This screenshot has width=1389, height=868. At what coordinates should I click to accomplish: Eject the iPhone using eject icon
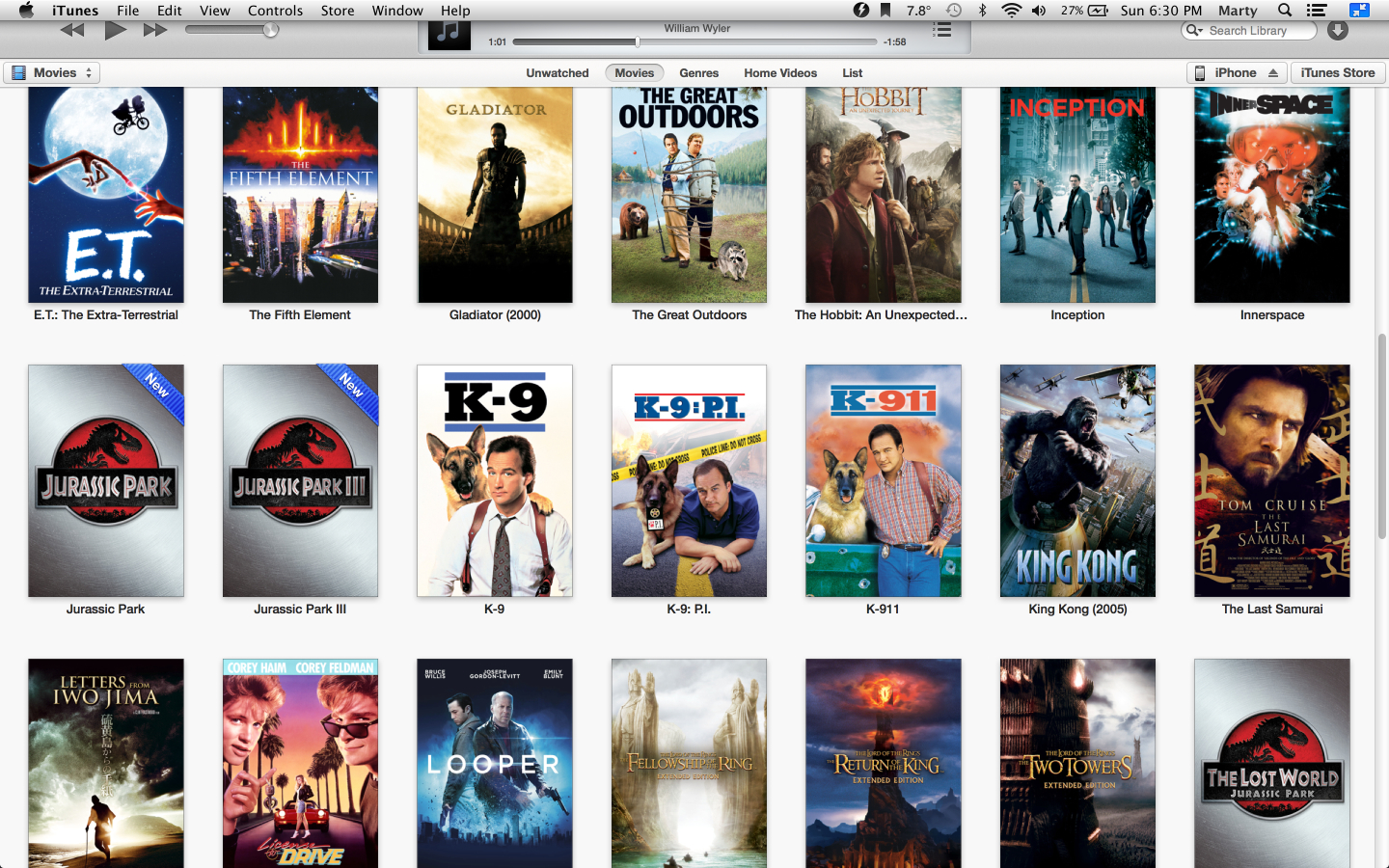(1273, 73)
